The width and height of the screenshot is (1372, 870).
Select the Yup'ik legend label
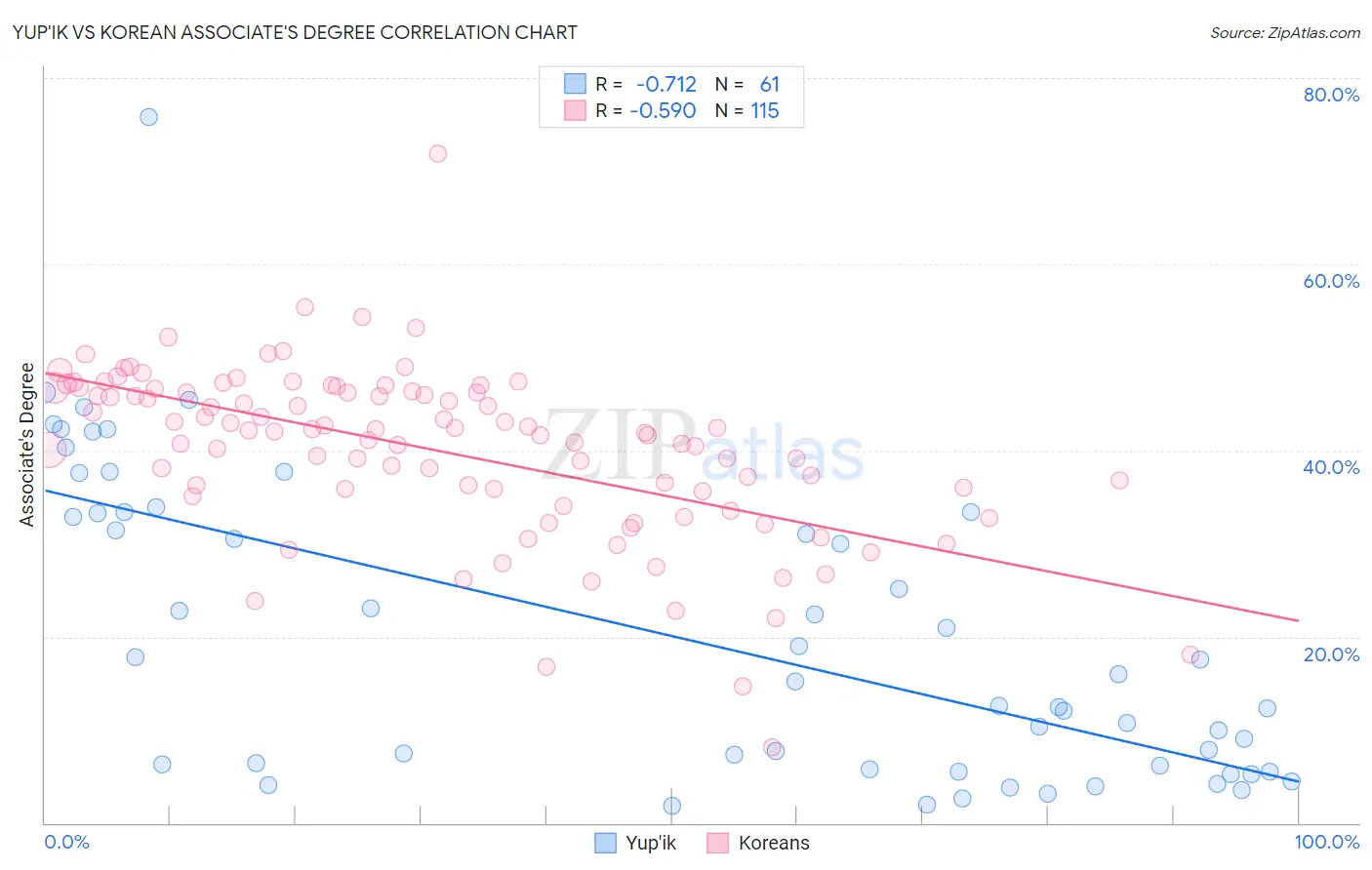point(651,843)
